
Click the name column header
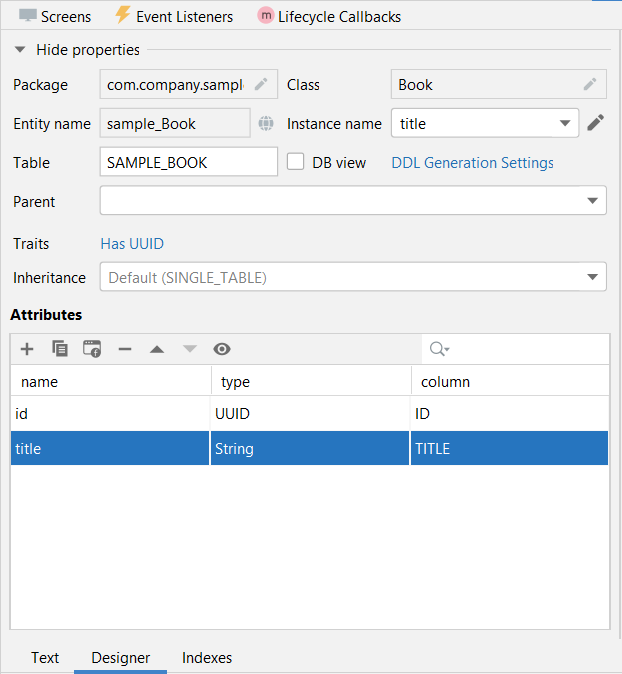[x=111, y=381]
